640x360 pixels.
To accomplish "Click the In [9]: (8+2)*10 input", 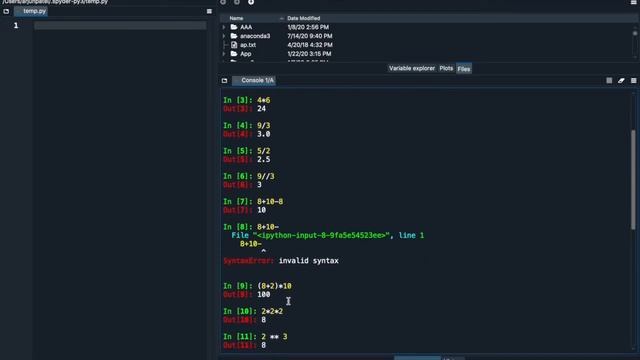I will click(x=257, y=286).
